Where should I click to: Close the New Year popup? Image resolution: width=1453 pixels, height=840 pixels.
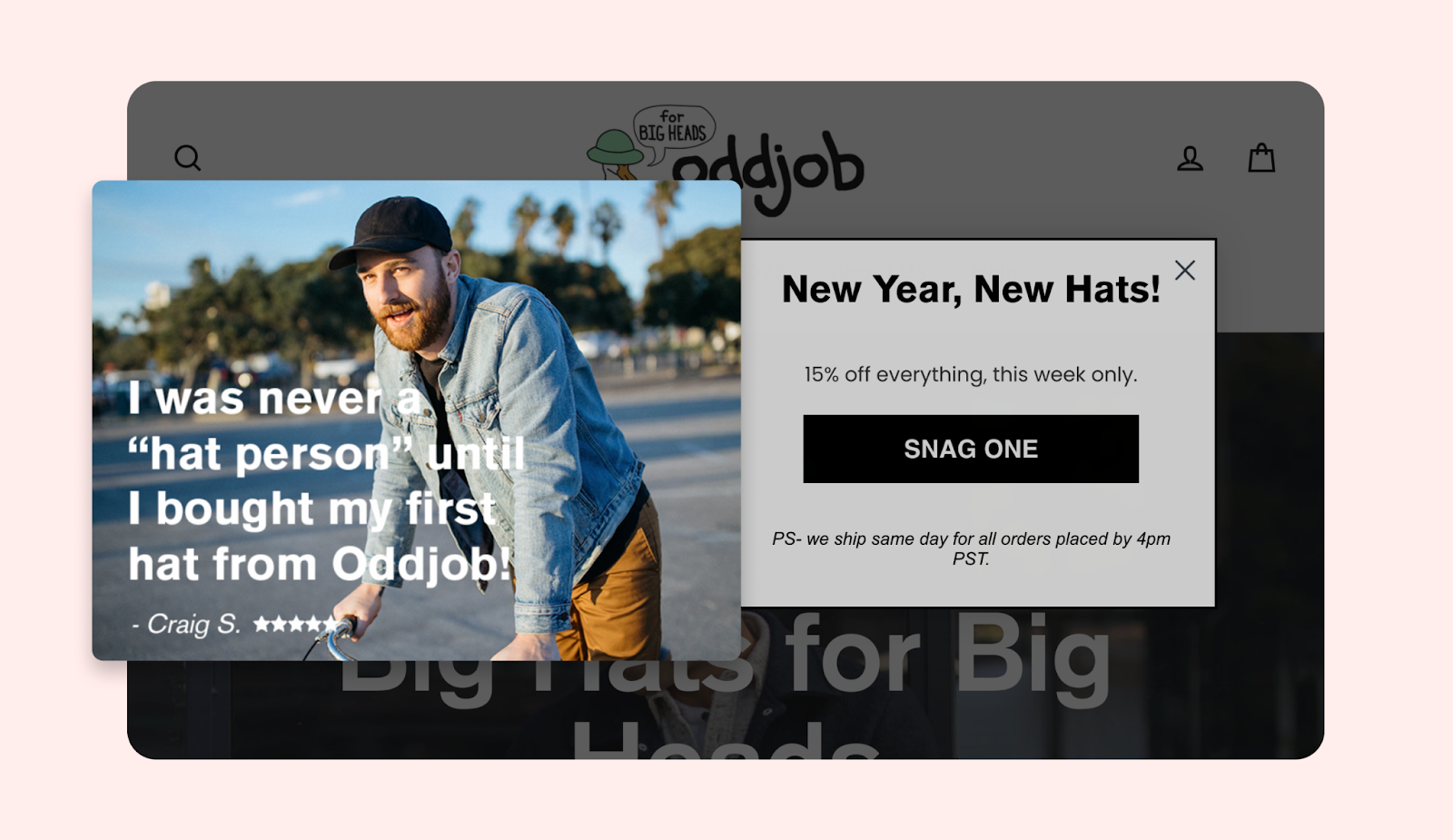[1184, 270]
